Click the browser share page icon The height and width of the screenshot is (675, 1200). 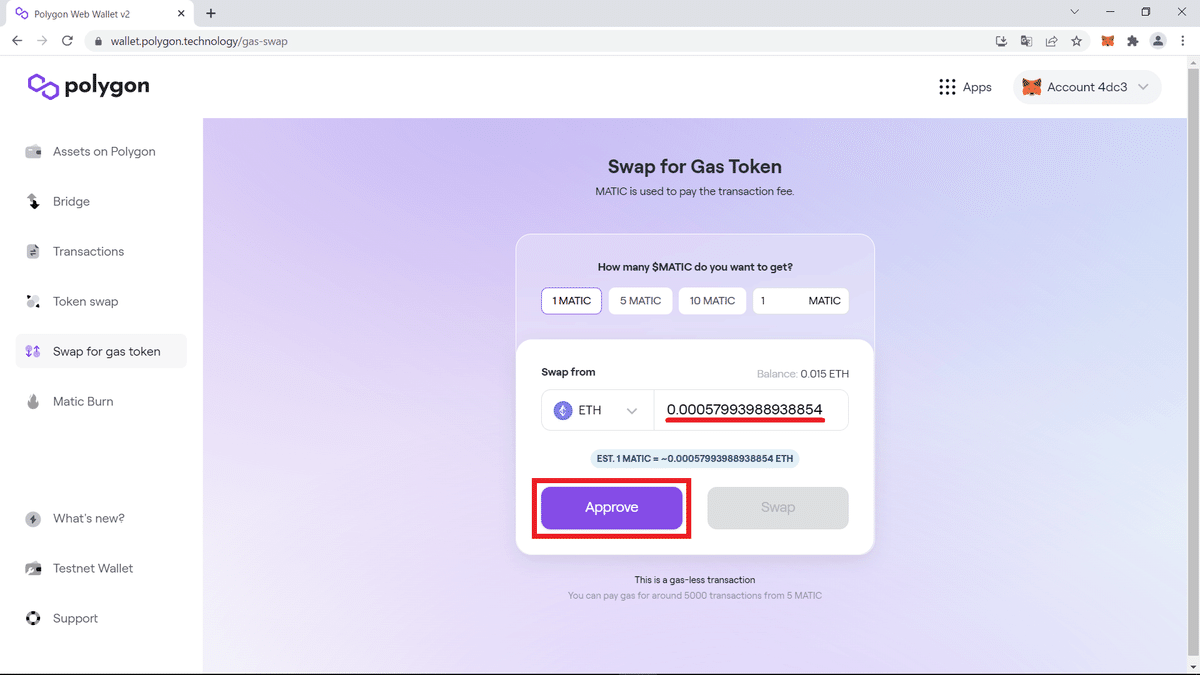click(1052, 41)
